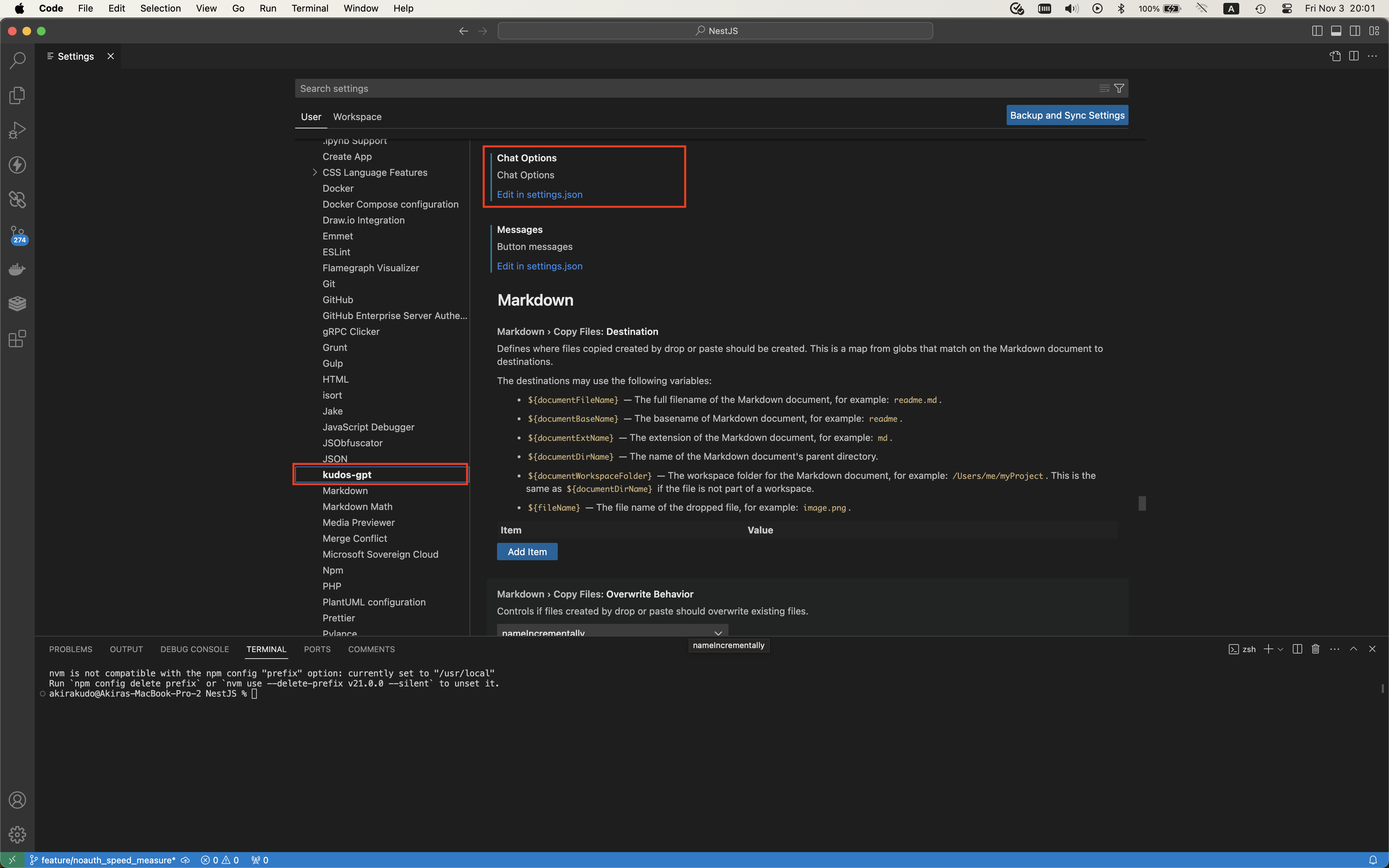The image size is (1389, 868).
Task: Open the PROBLEMS panel tab
Action: tap(71, 649)
